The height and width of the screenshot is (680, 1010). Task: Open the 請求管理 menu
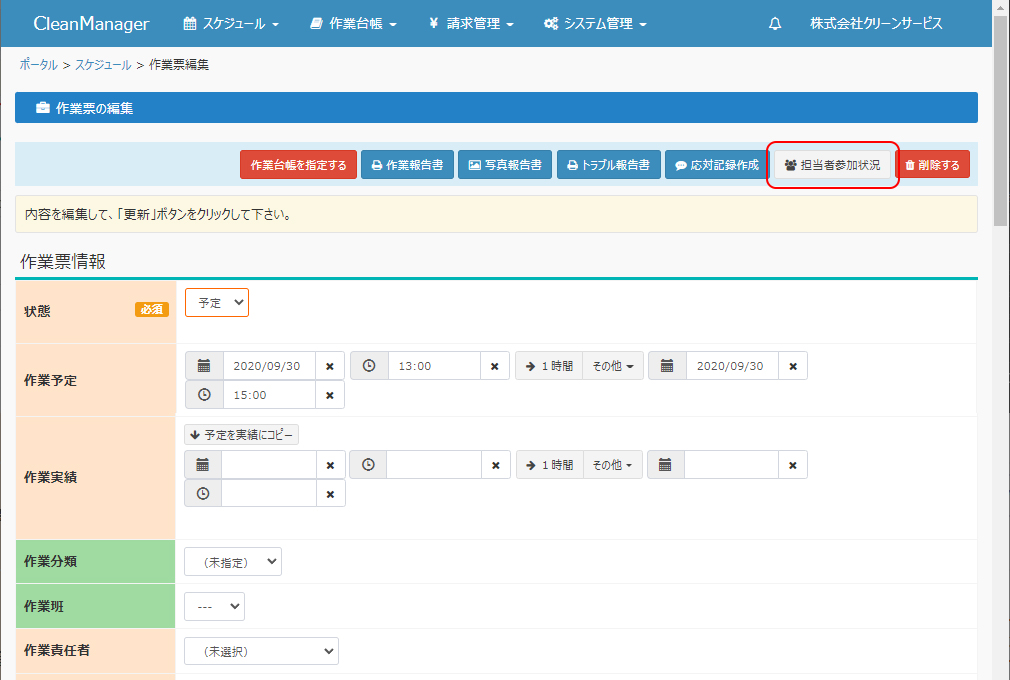[x=471, y=24]
